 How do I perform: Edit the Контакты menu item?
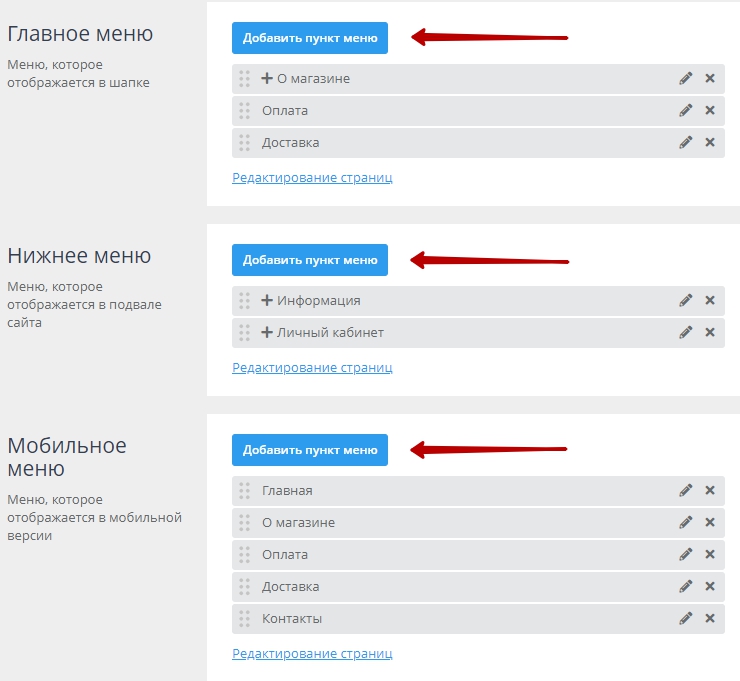coord(686,618)
